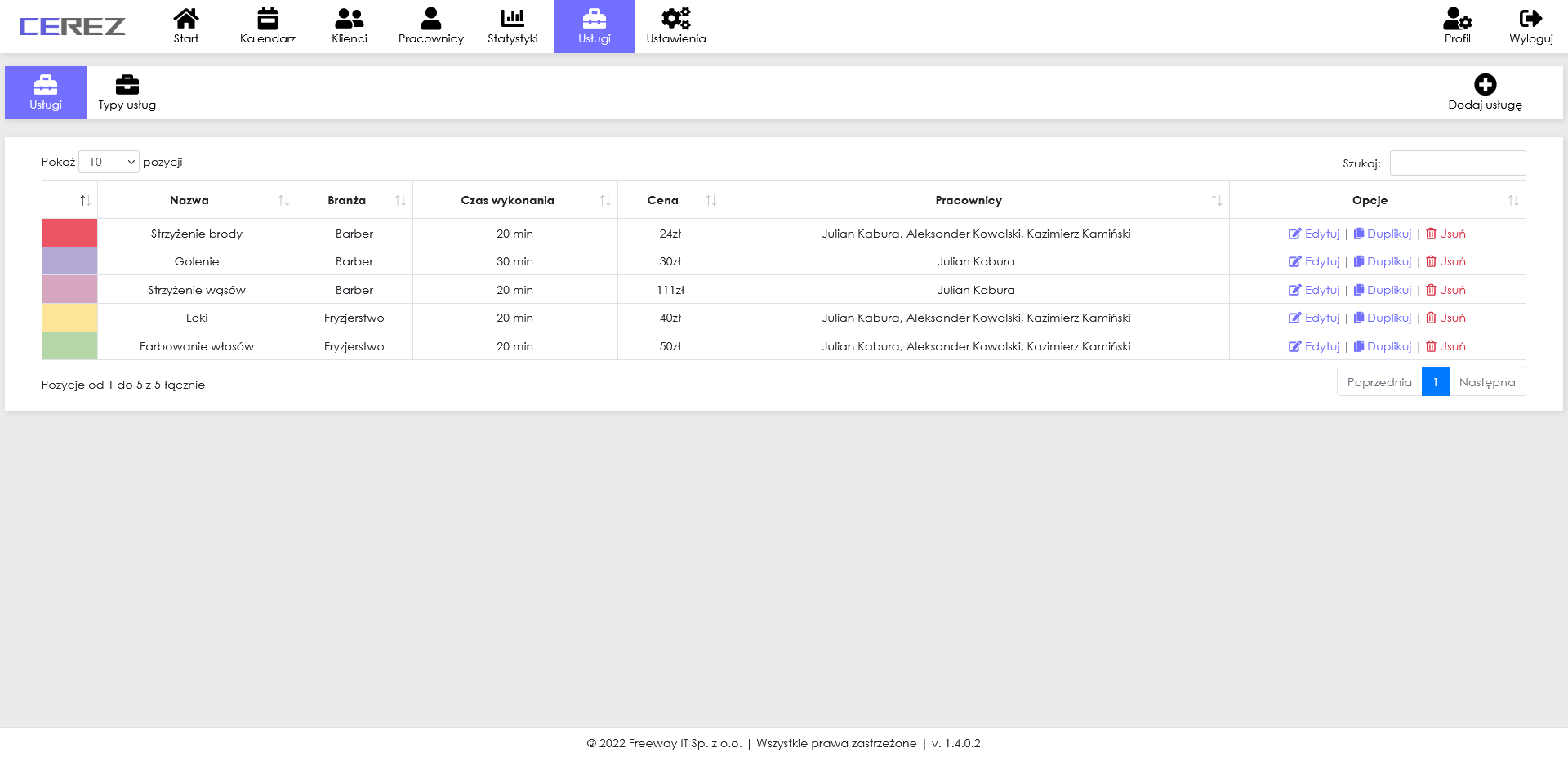Open Pracownicy in top navigation

click(430, 26)
